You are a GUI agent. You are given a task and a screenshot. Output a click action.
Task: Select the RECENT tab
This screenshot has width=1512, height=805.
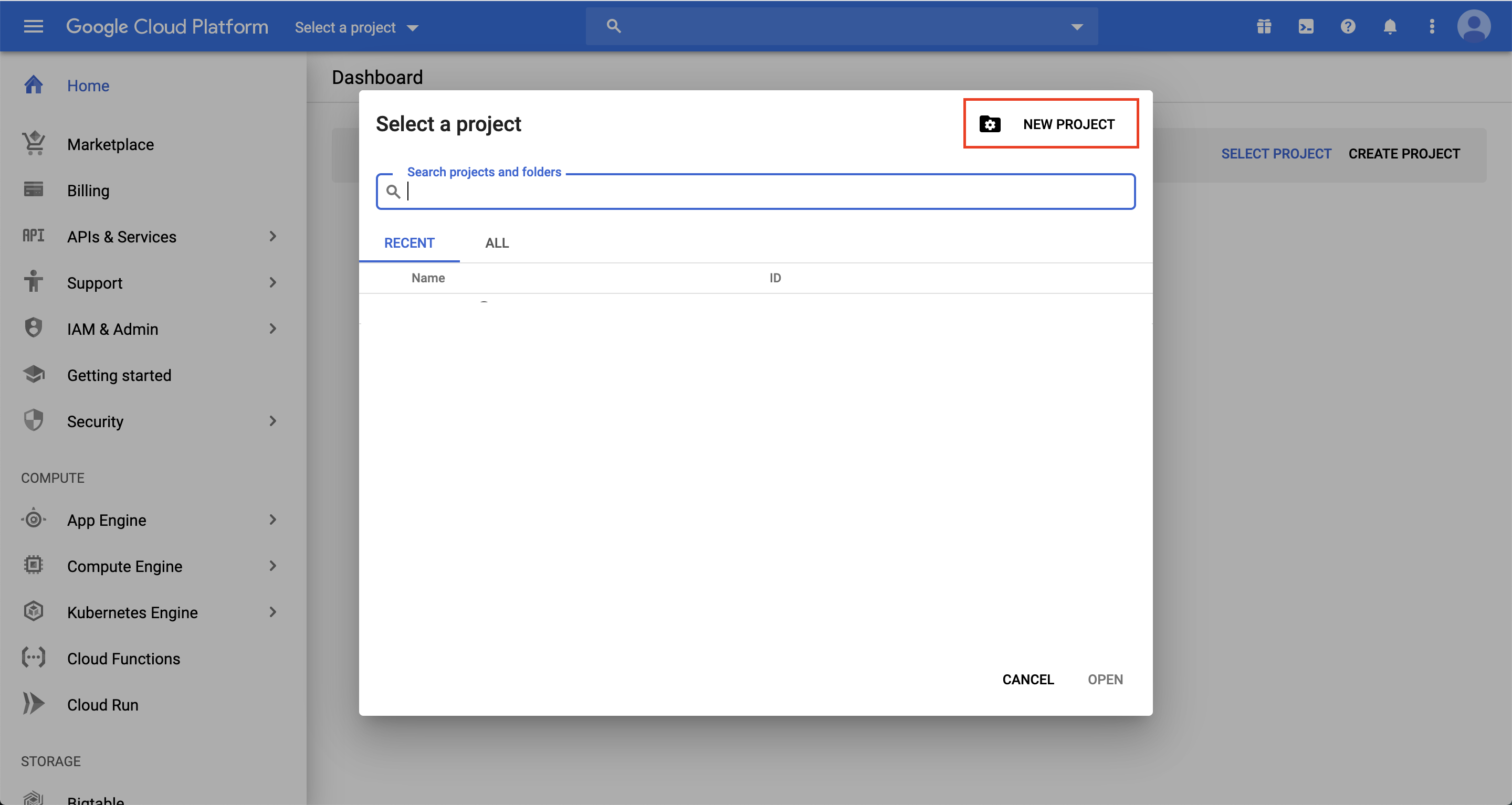409,243
